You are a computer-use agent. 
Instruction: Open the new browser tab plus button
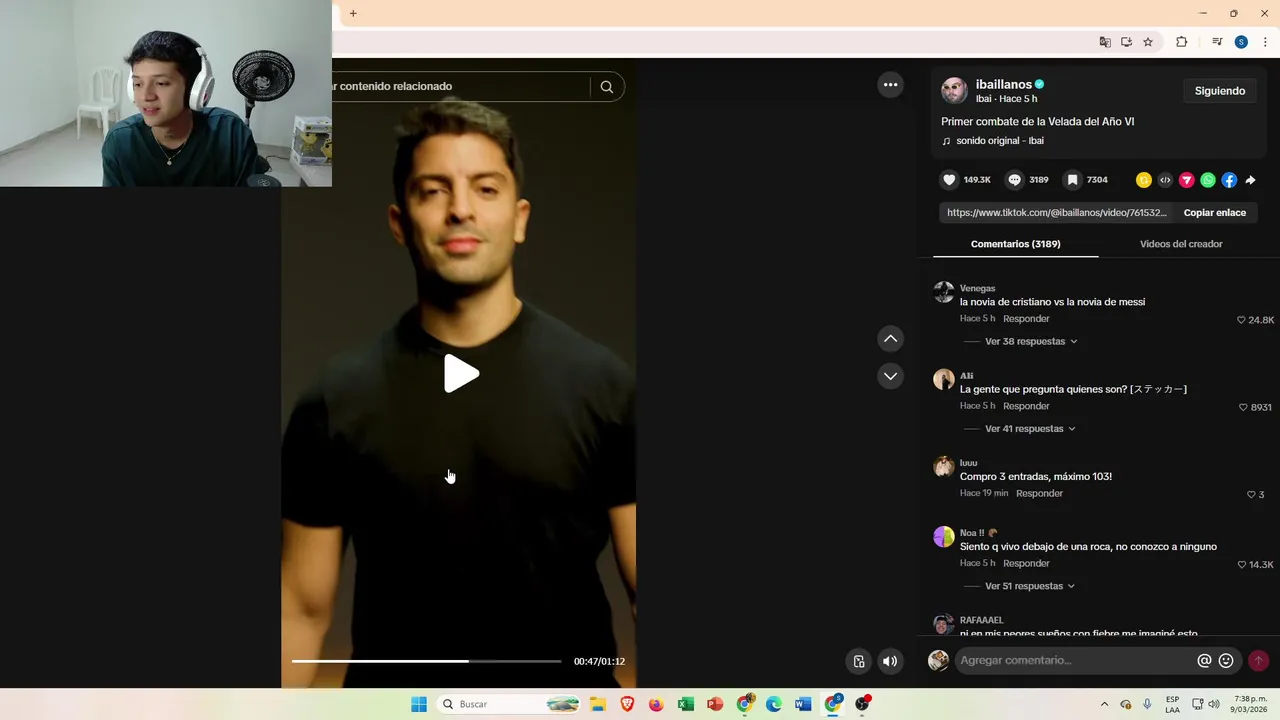(353, 13)
